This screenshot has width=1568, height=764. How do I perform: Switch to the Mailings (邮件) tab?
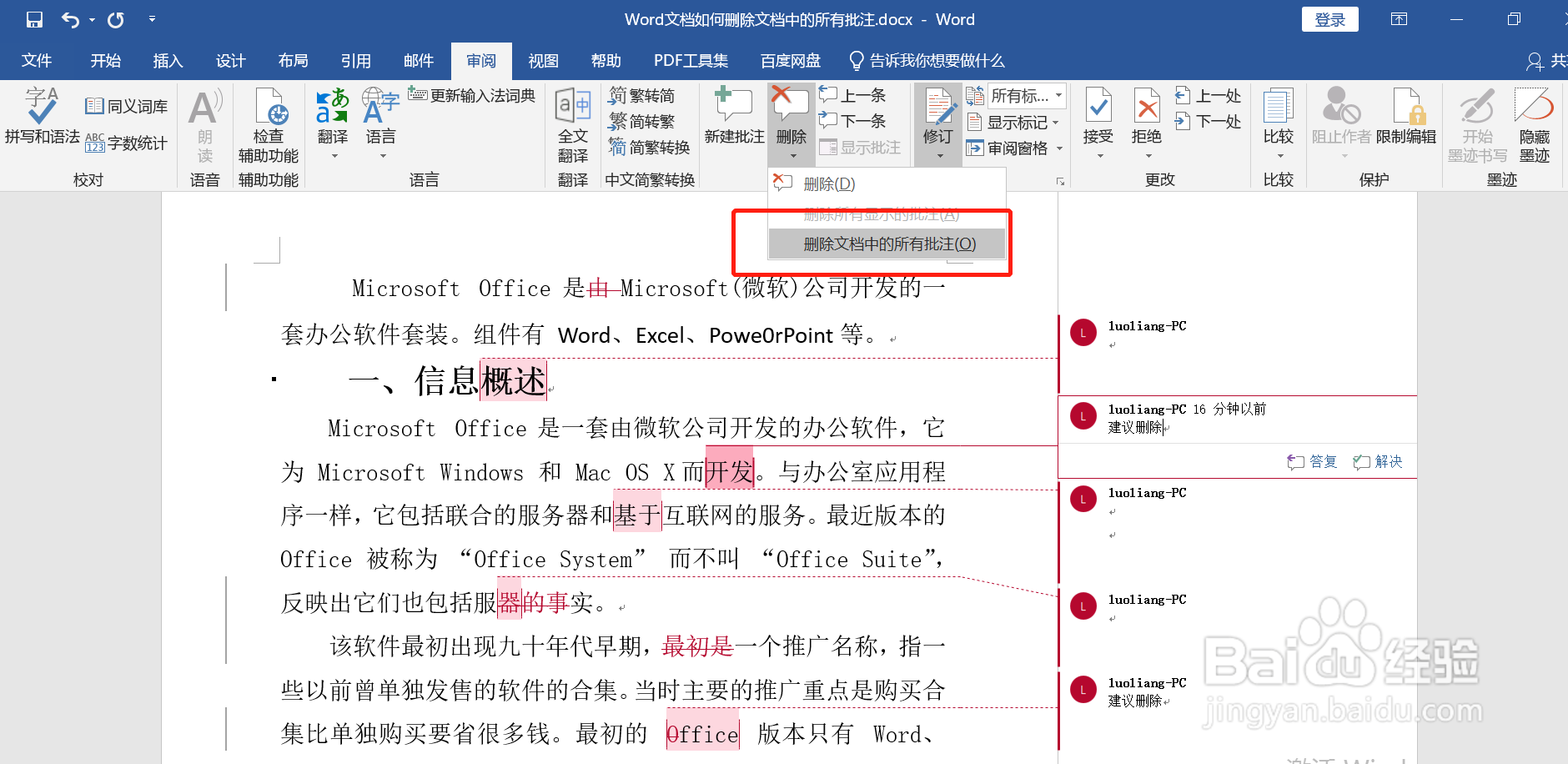click(x=418, y=61)
